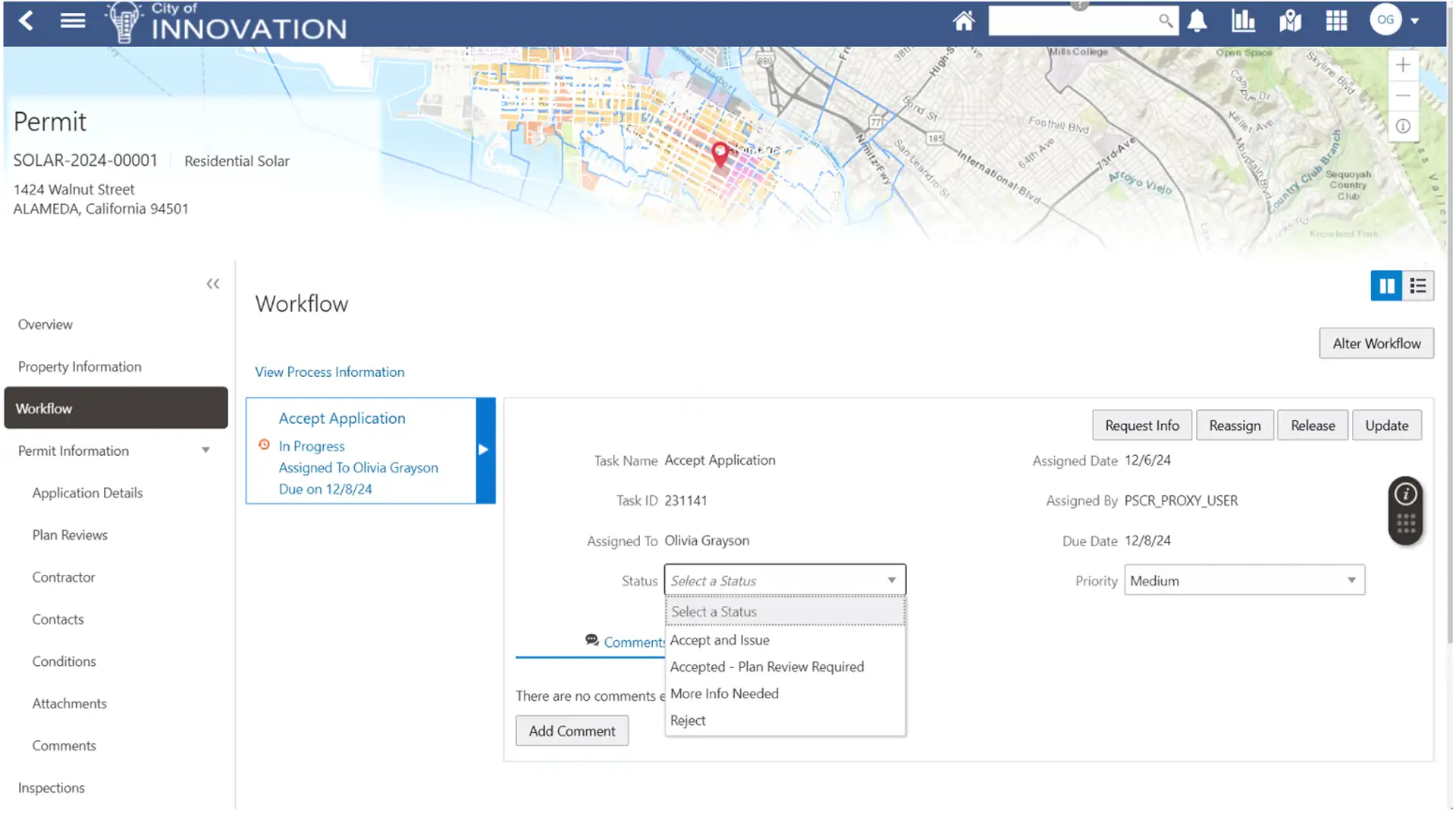Click the map information icon
This screenshot has width=1456, height=819.
tap(1403, 126)
